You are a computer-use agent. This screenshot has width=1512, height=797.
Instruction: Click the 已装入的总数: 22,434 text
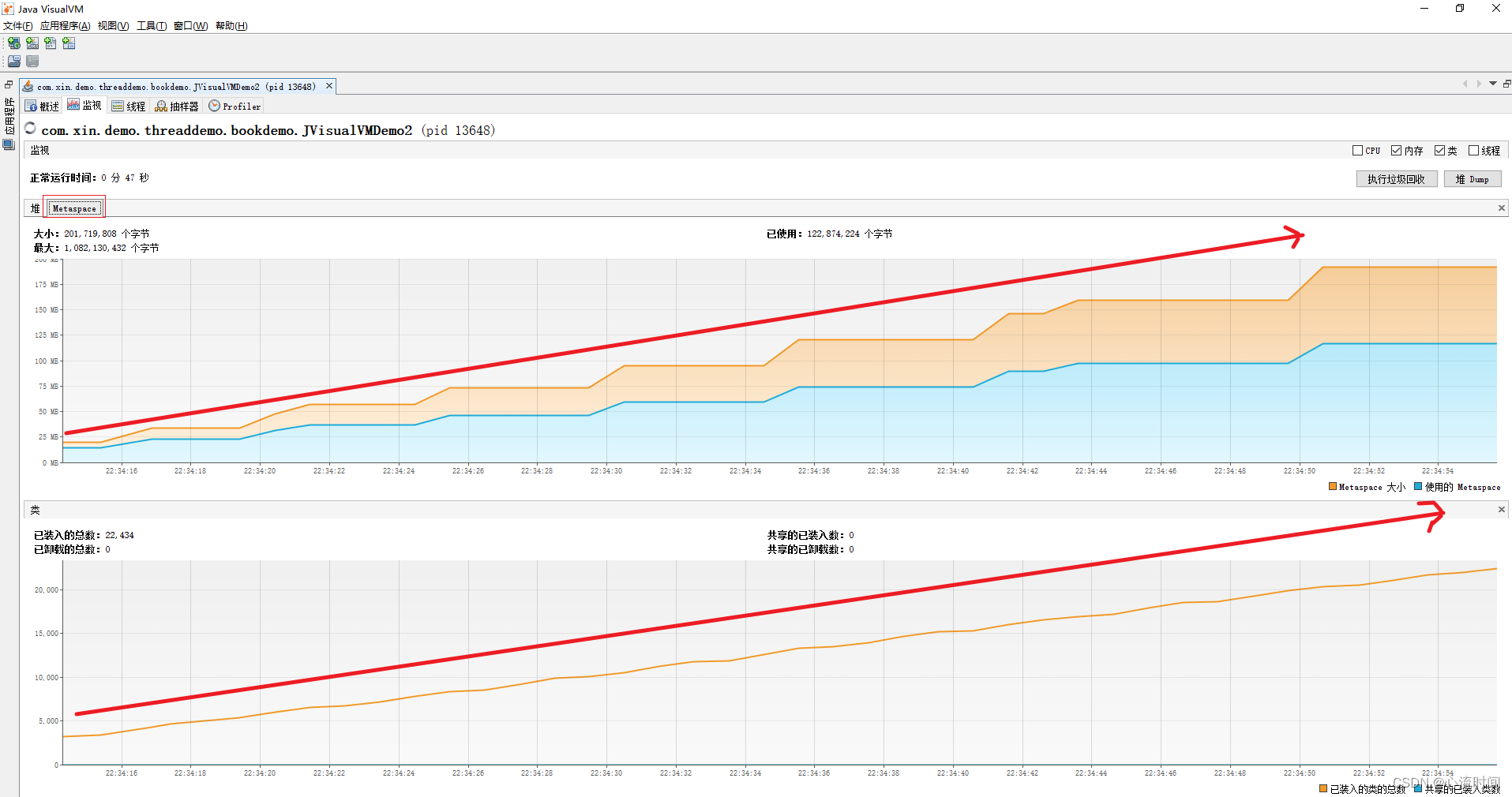(84, 535)
